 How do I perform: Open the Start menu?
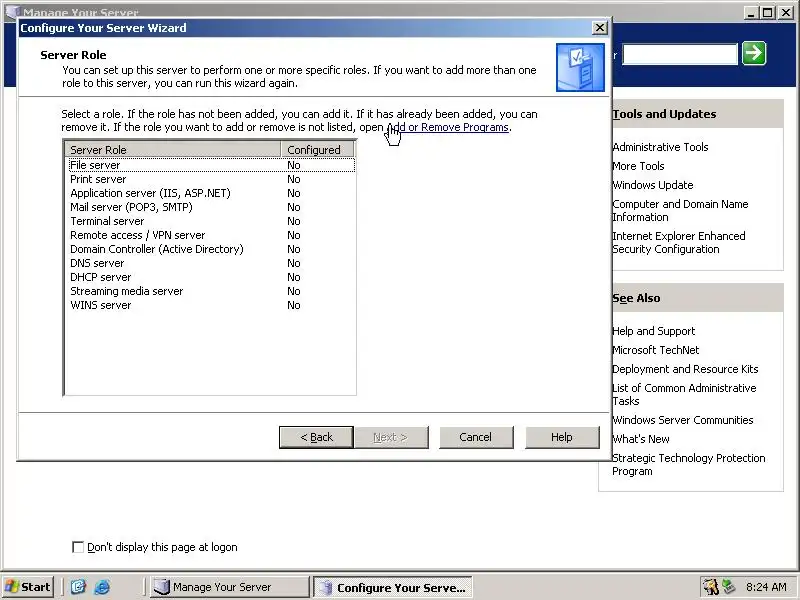(x=28, y=587)
